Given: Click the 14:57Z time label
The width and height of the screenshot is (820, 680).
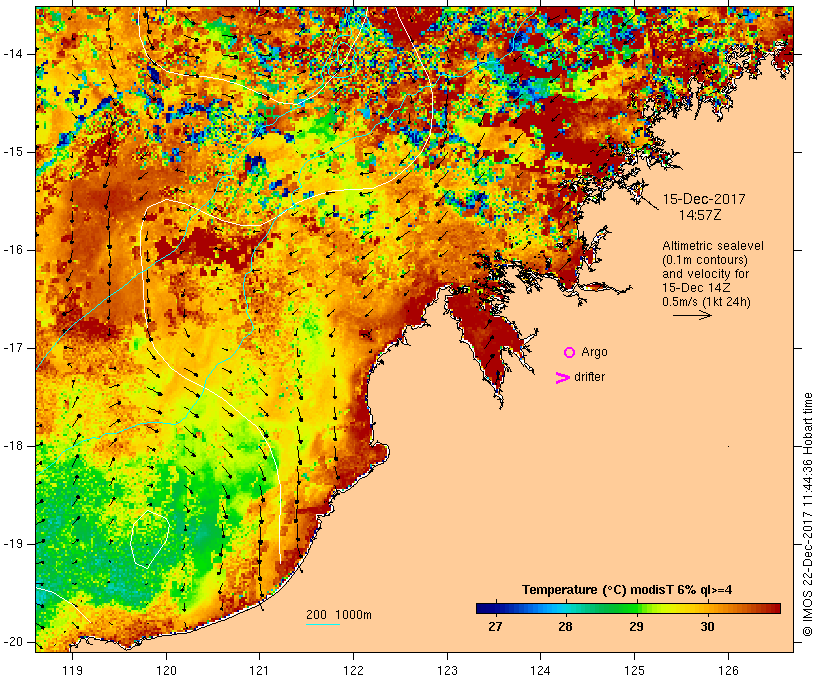Looking at the screenshot, I should (x=700, y=215).
